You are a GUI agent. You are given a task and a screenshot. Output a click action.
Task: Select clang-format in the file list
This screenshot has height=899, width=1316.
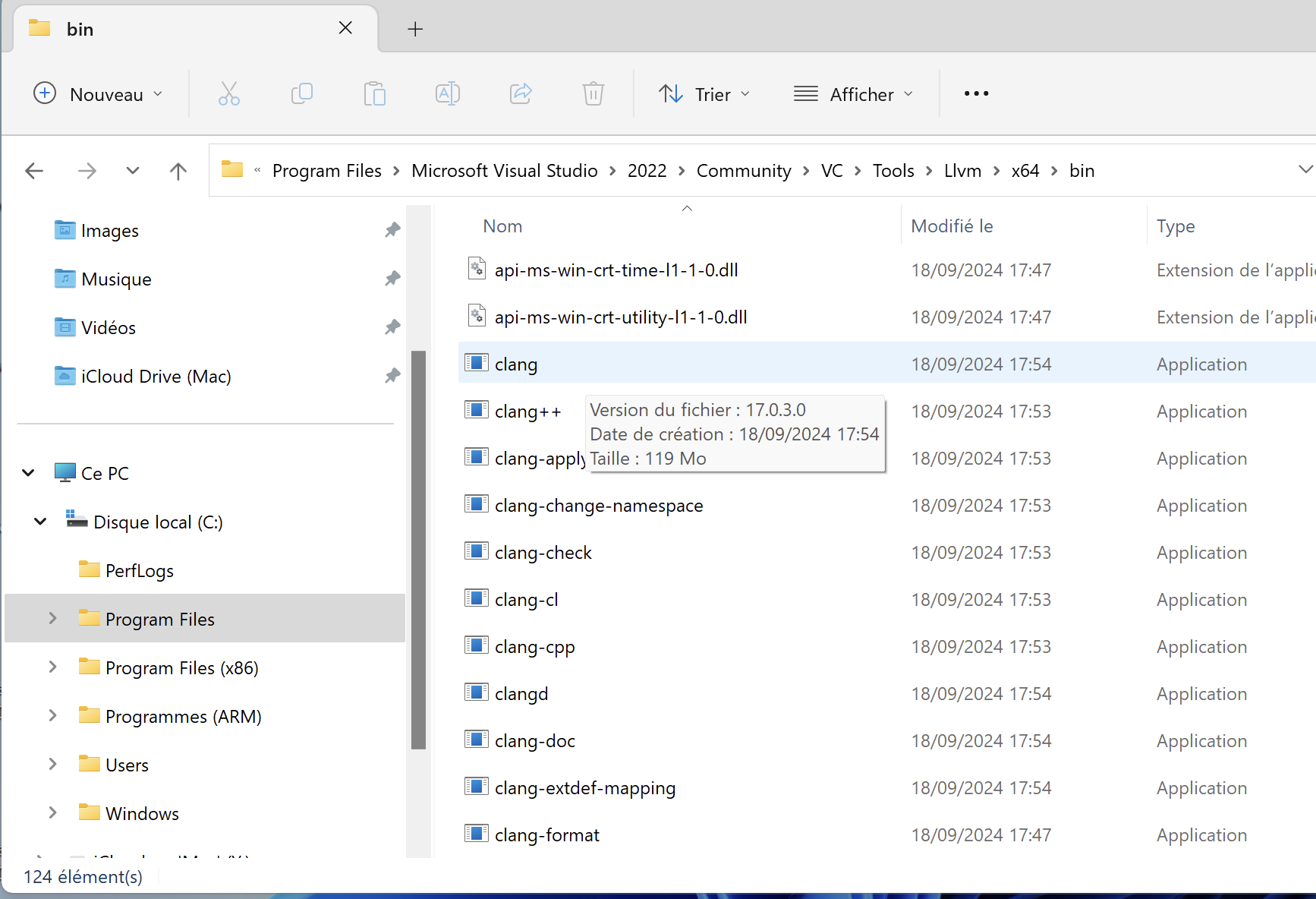[546, 834]
